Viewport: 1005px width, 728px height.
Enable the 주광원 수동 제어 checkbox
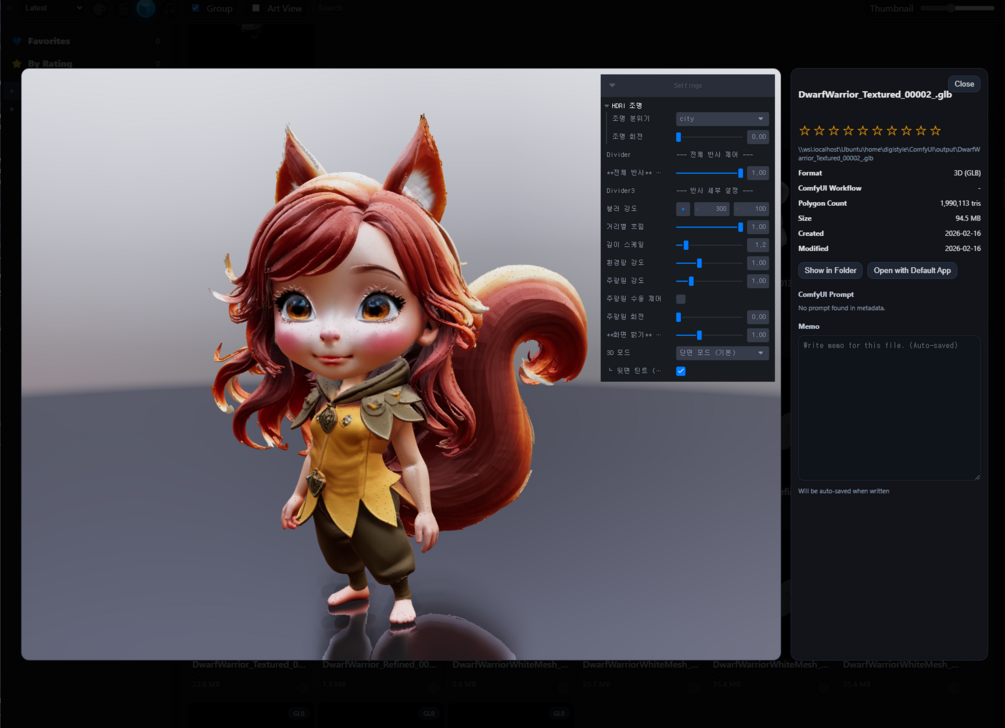tap(681, 299)
